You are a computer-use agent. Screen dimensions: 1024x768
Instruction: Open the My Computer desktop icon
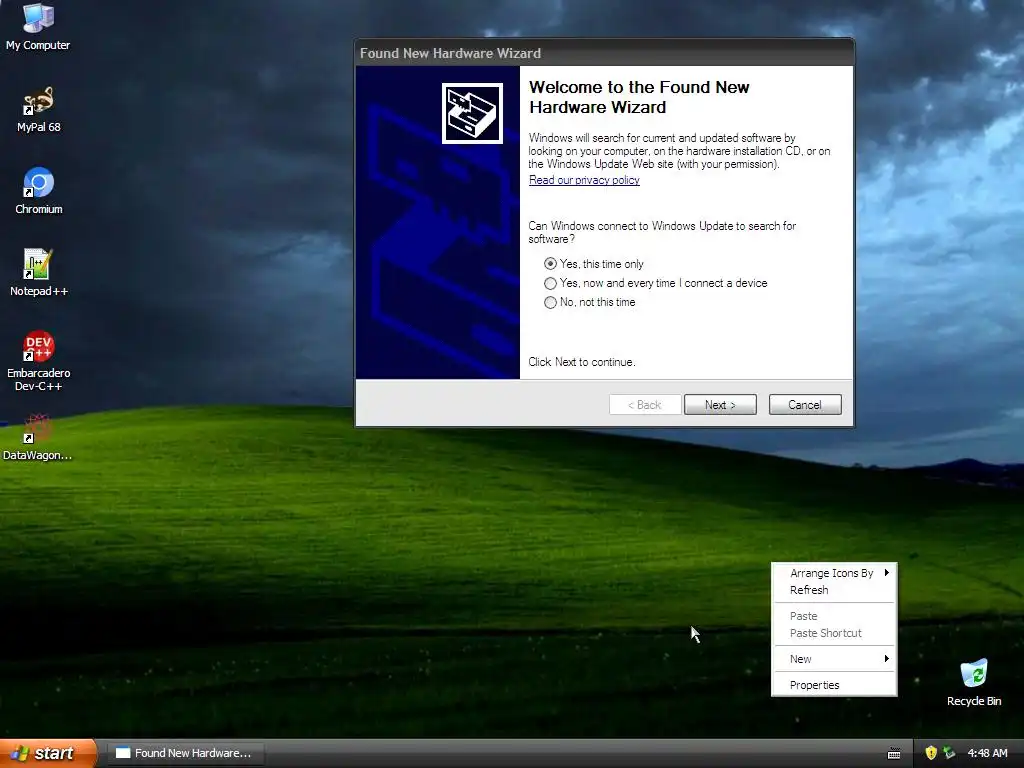coord(38,26)
